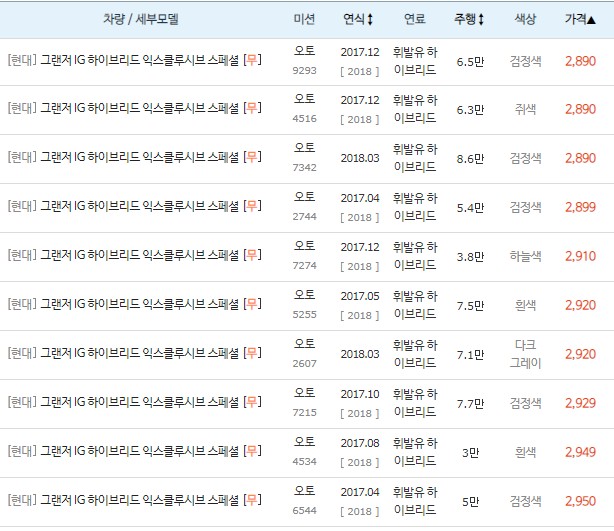The width and height of the screenshot is (614, 531).
Task: Click the 2,929 price
Action: tap(580, 403)
